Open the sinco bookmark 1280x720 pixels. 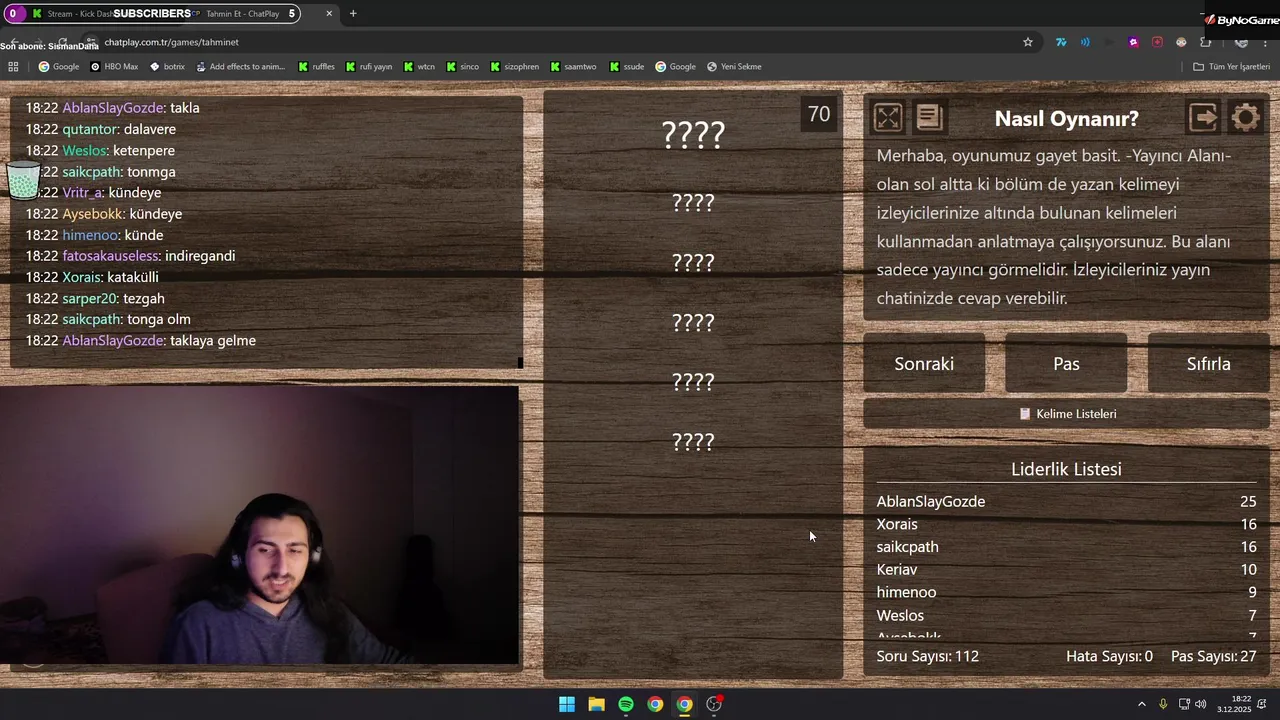pos(462,67)
